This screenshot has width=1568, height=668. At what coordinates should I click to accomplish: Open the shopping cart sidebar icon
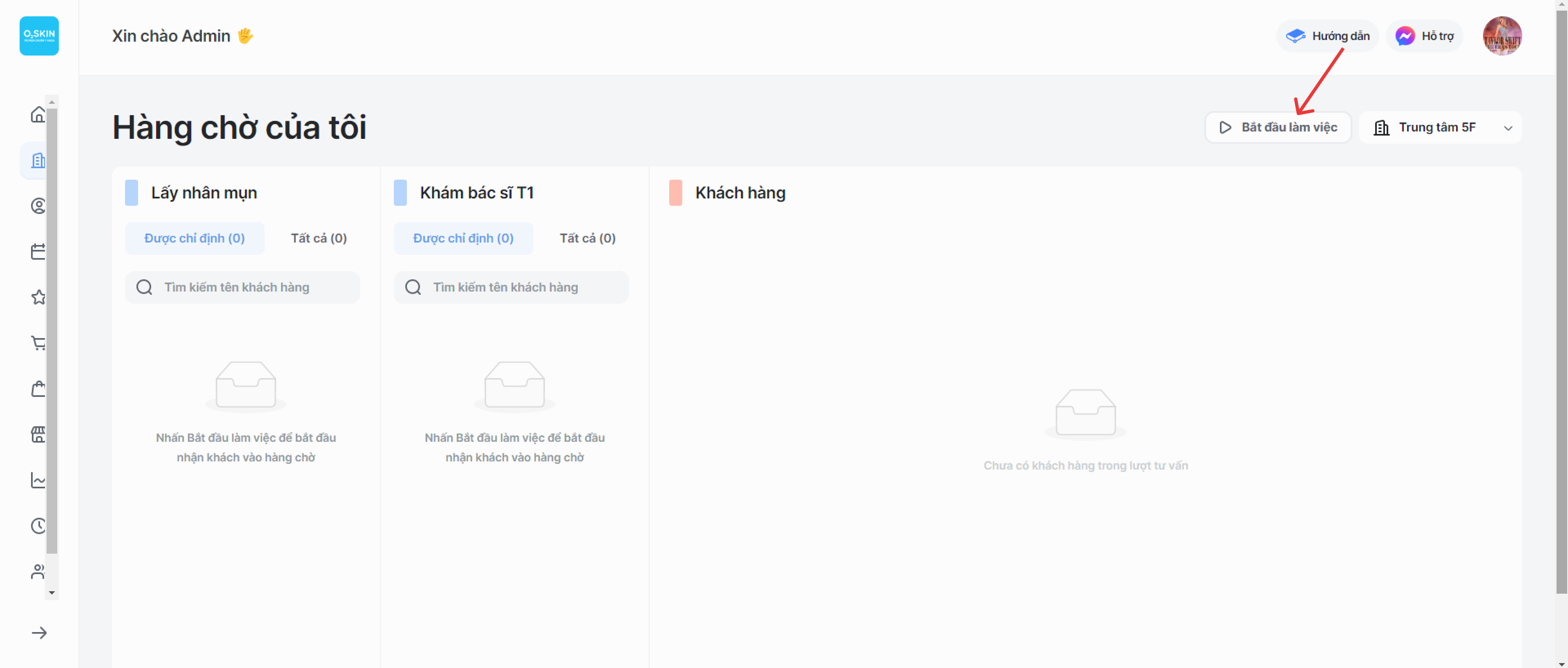tap(38, 343)
